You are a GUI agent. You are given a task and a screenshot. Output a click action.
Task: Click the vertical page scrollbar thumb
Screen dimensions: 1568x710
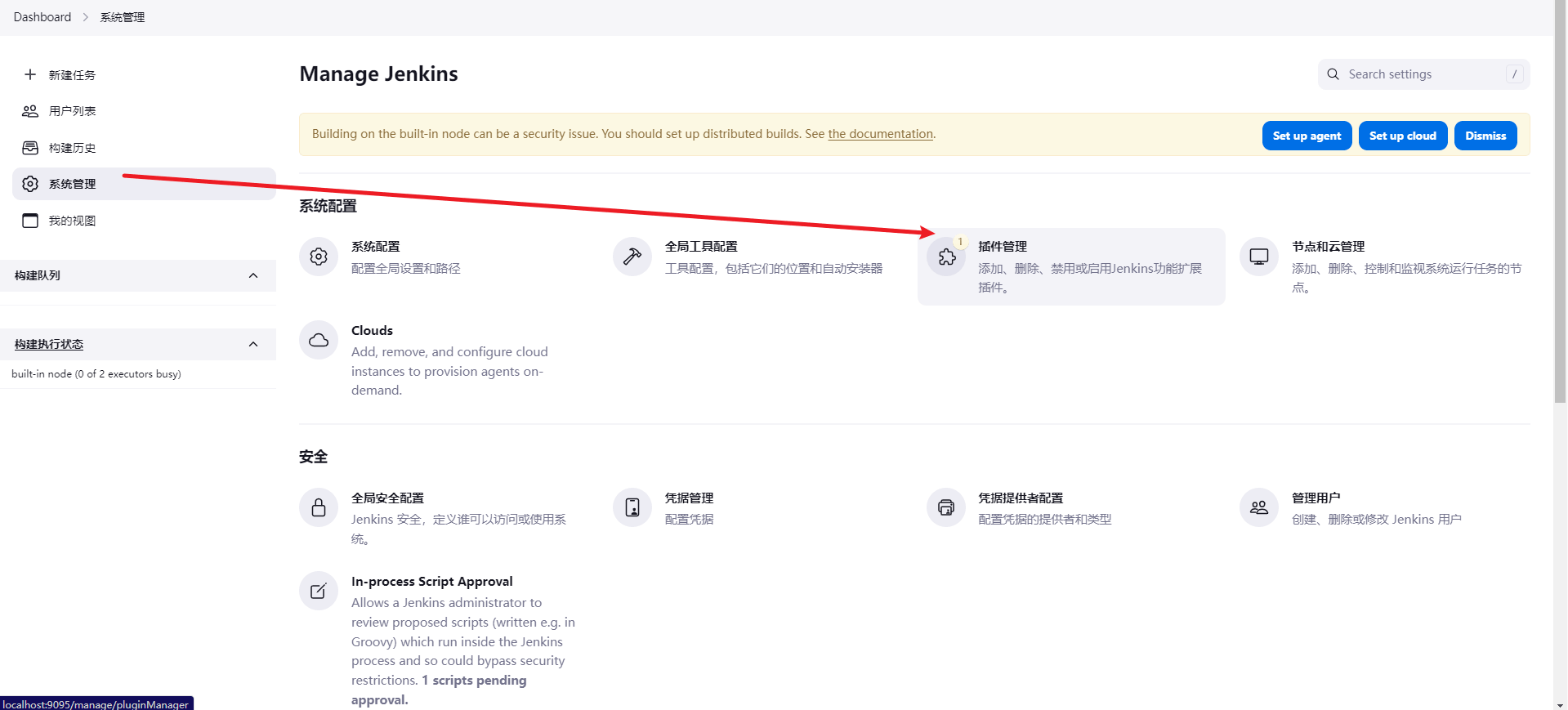(x=1561, y=202)
